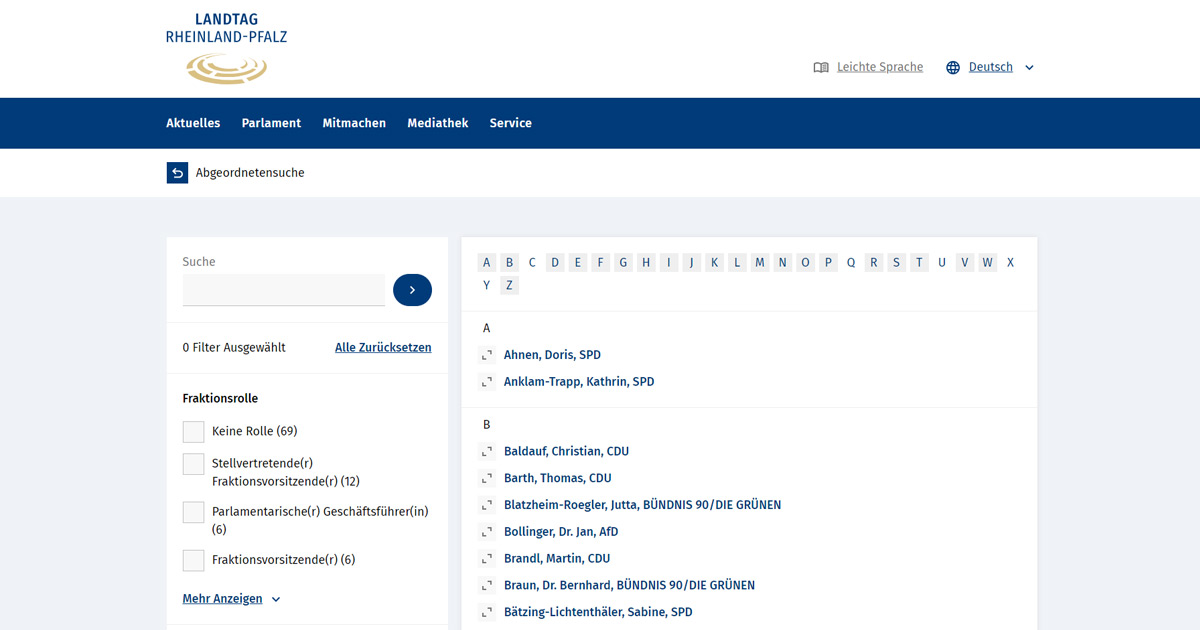
Task: Open the Mediathek menu item
Action: click(x=437, y=123)
